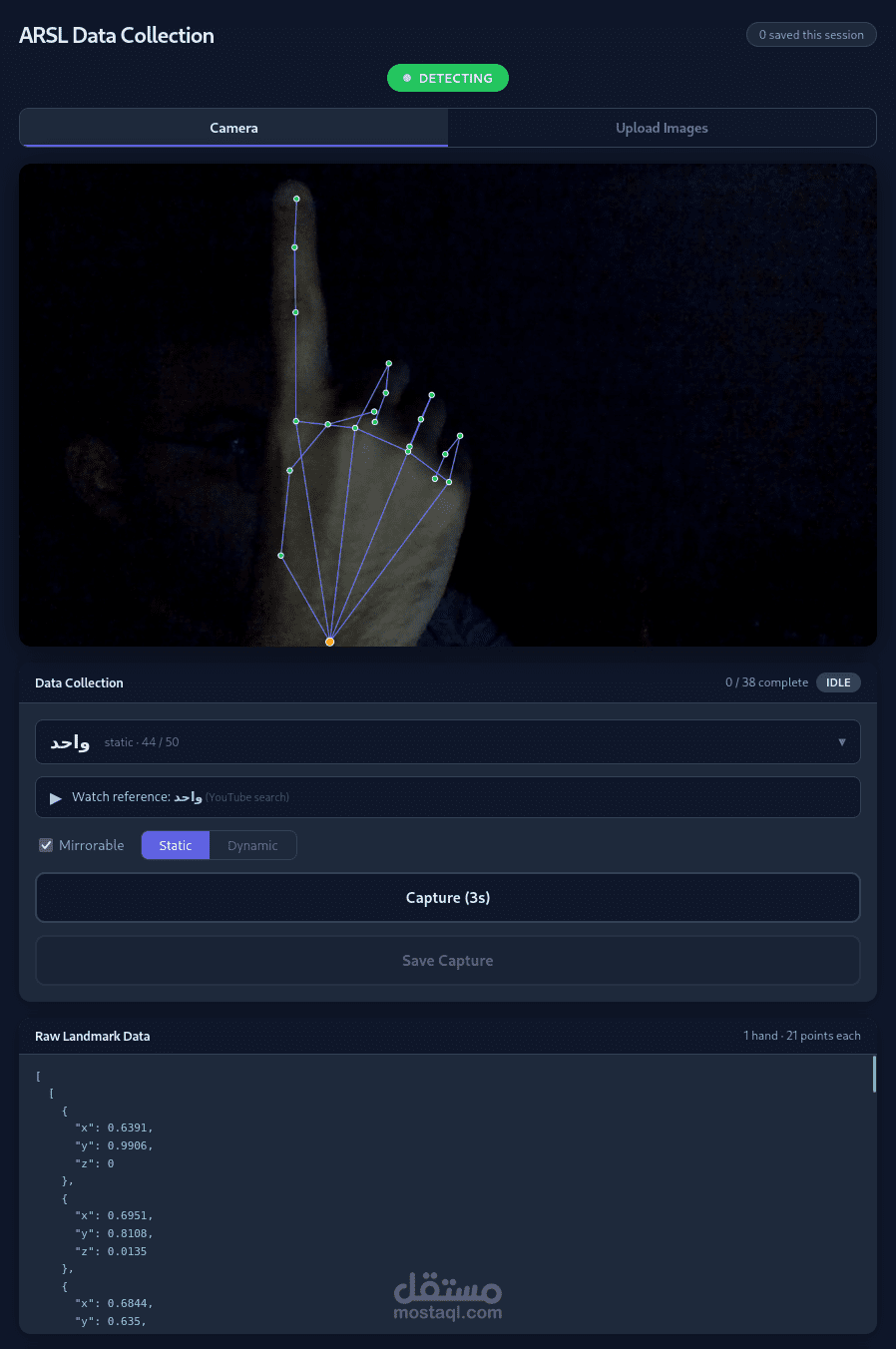Select the Static mode option
Screen dimensions: 896x1349
(176, 845)
